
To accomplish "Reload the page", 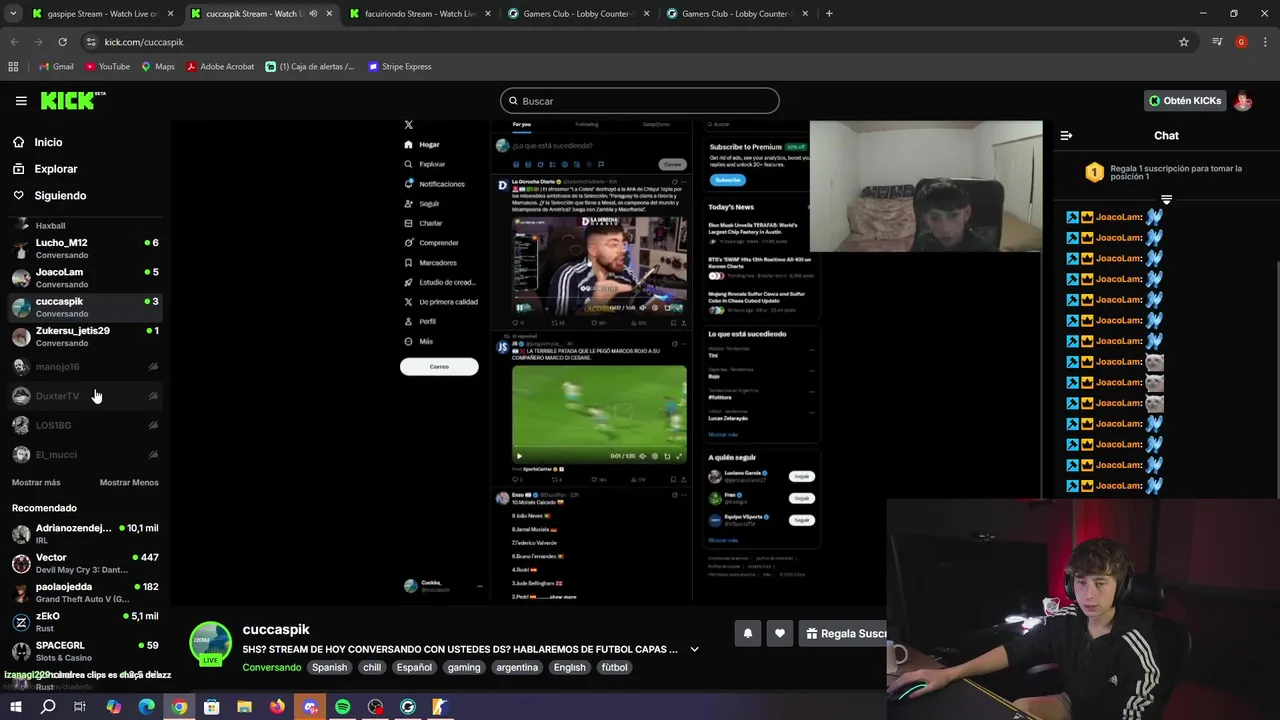I will [x=62, y=42].
